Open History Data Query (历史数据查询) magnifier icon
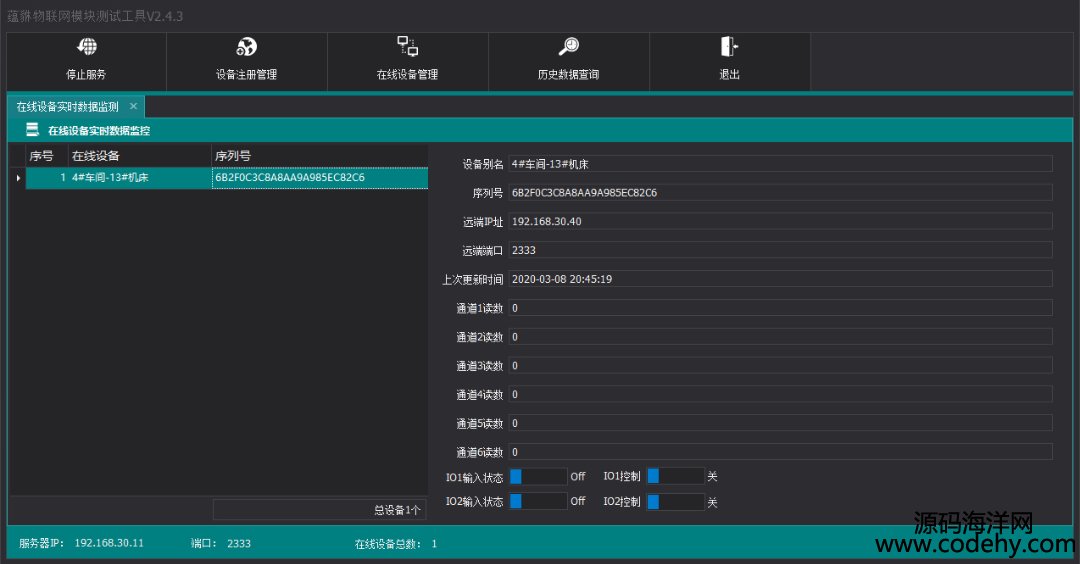This screenshot has height=564, width=1080. tap(568, 47)
